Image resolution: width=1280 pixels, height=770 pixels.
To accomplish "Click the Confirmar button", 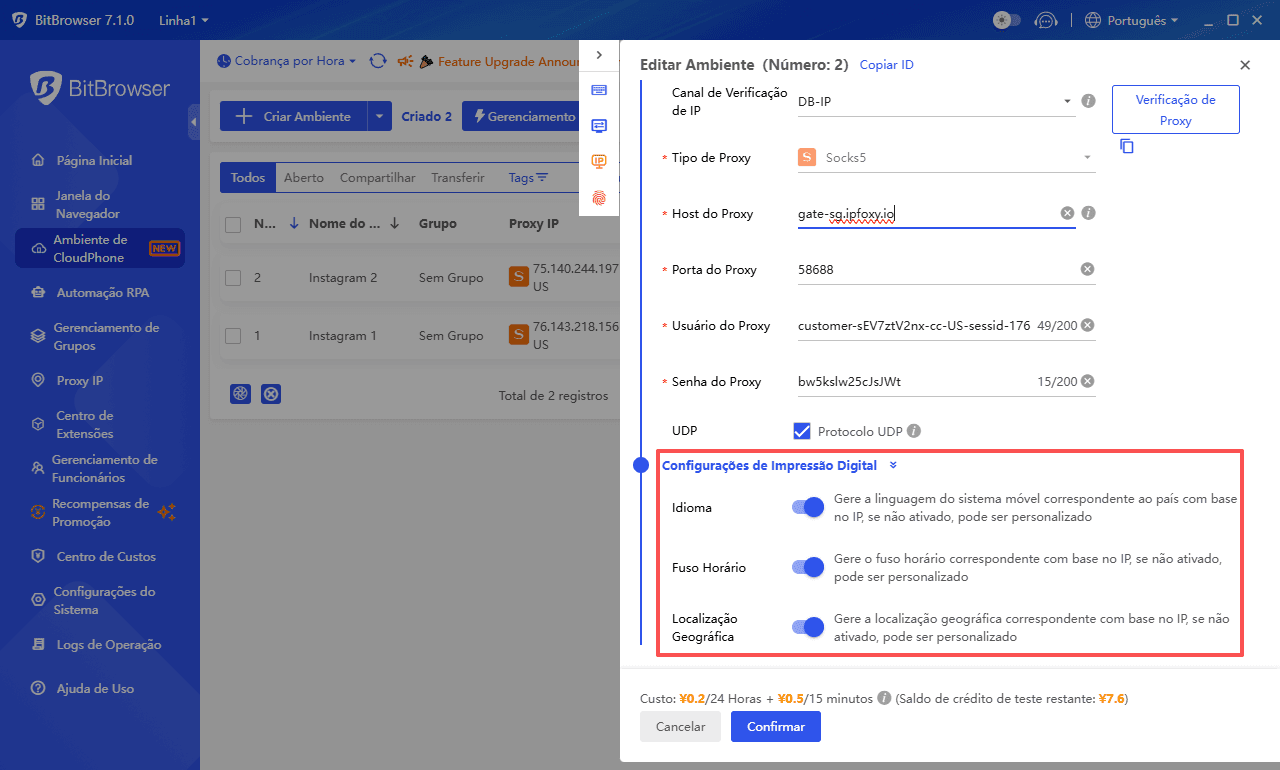I will (775, 727).
